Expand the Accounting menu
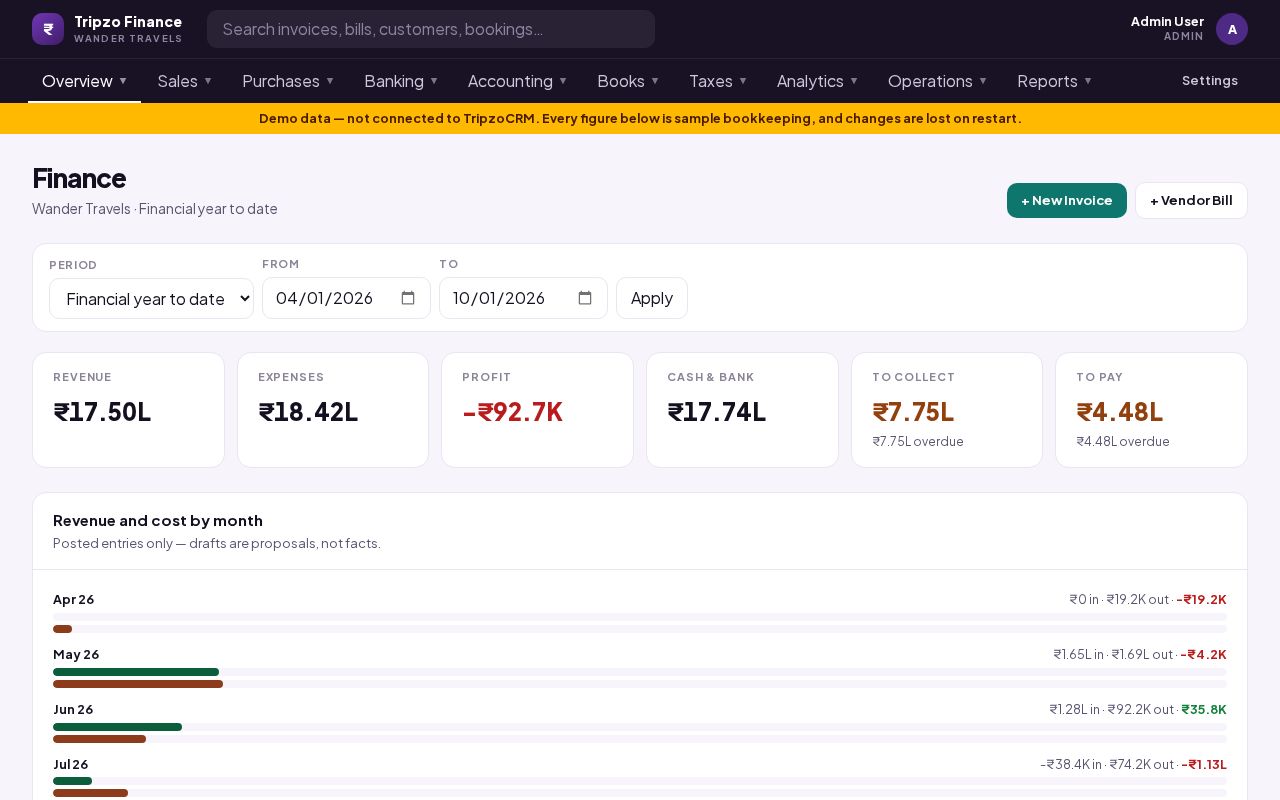 click(517, 81)
